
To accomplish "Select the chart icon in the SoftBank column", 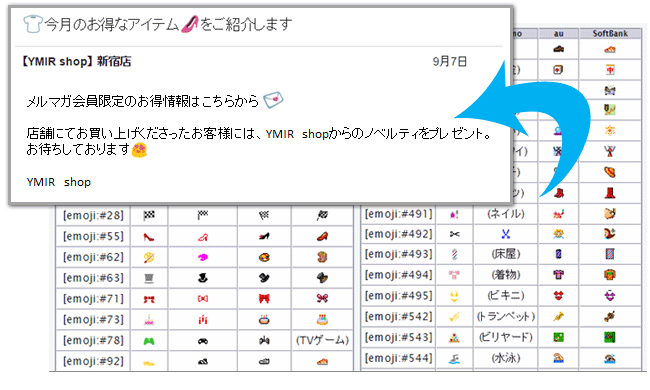I will click(x=610, y=110).
